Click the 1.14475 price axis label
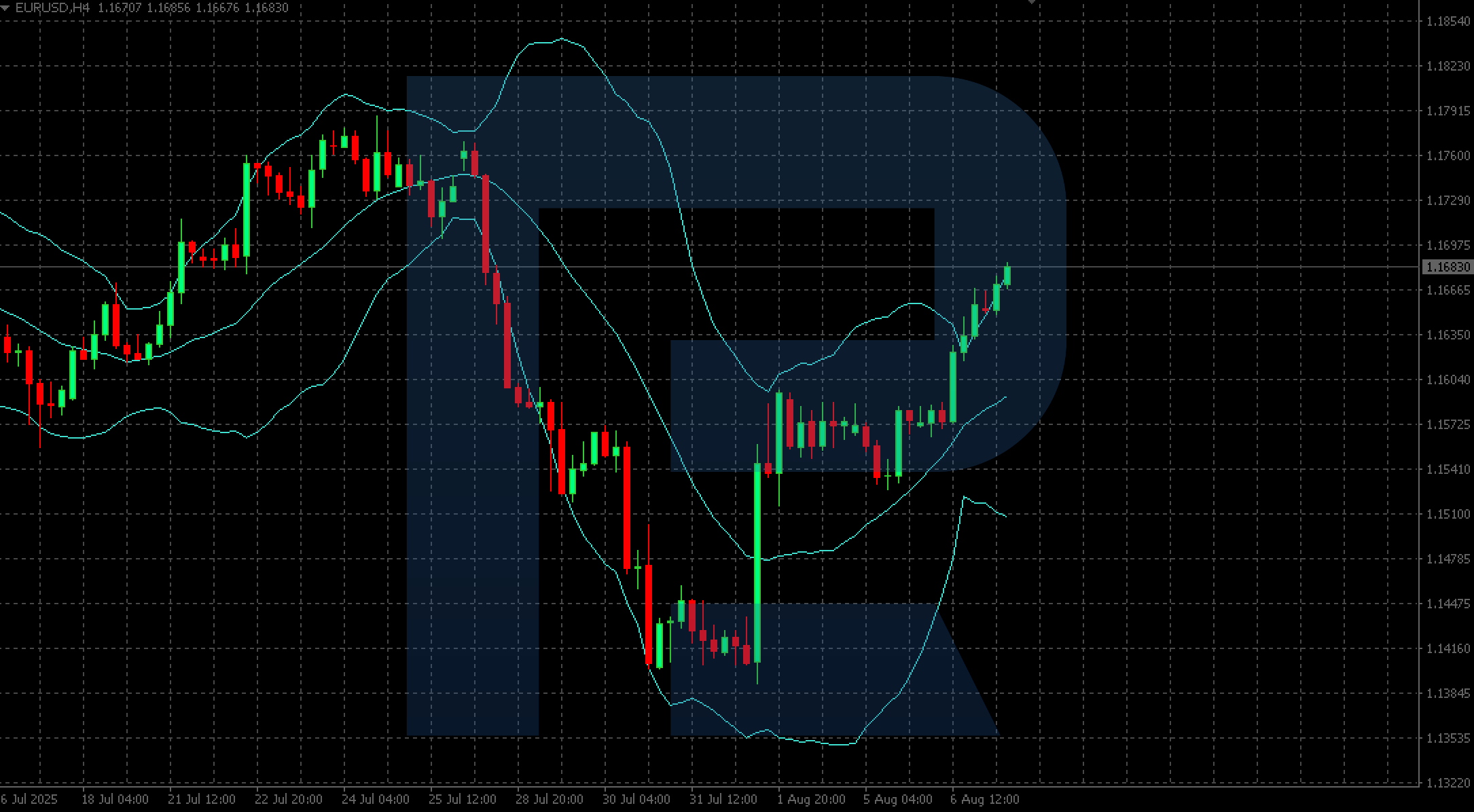The image size is (1474, 812). pos(1448,604)
